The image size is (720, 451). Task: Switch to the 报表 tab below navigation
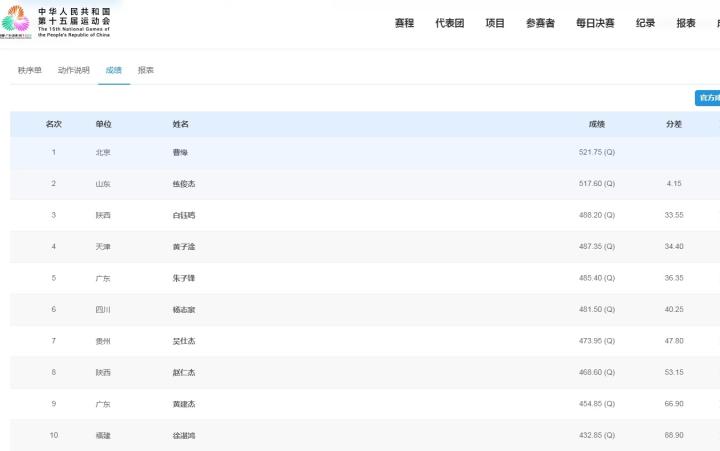tap(146, 70)
